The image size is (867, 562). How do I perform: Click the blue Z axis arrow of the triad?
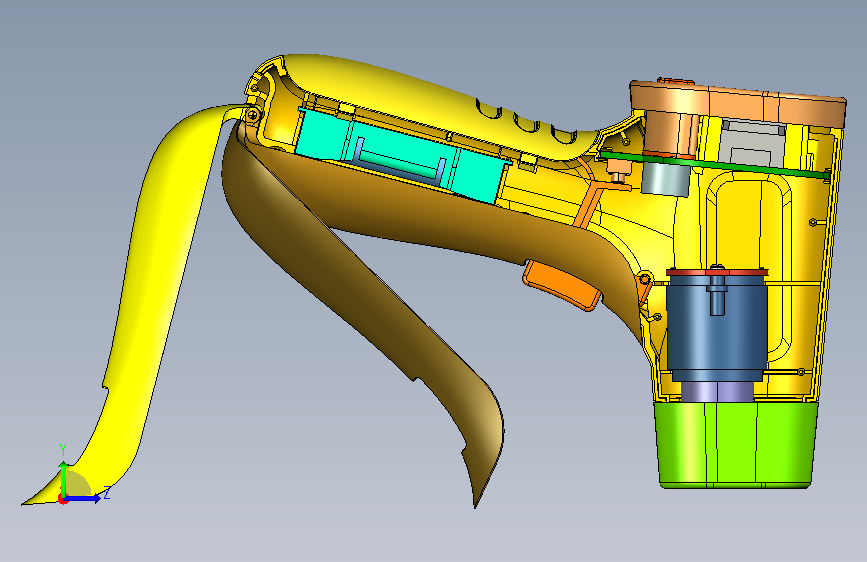[83, 498]
